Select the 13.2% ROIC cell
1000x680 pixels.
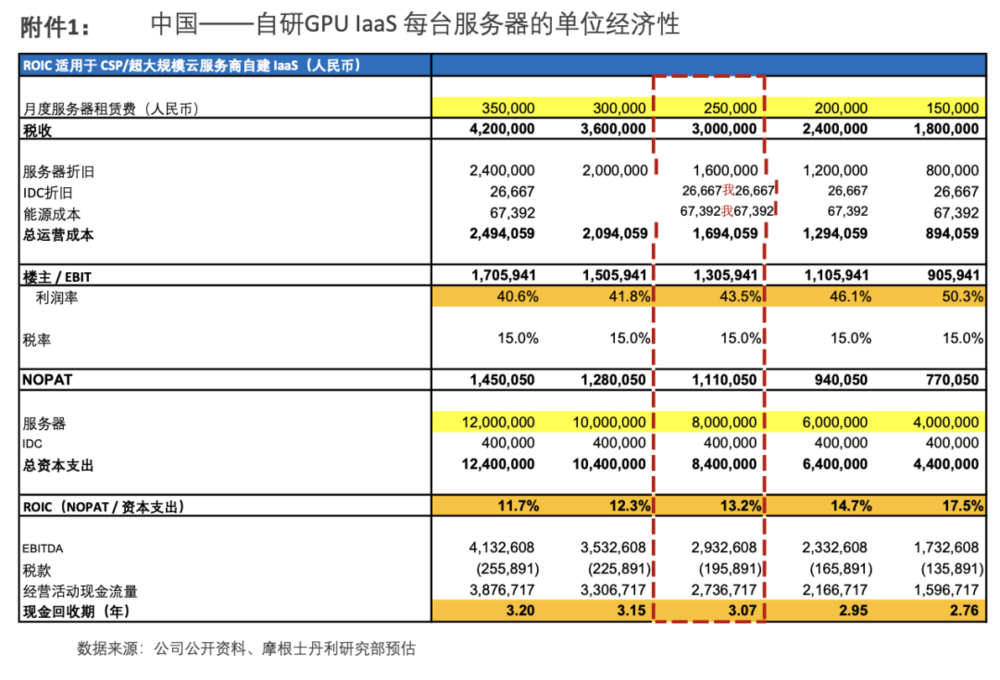740,506
